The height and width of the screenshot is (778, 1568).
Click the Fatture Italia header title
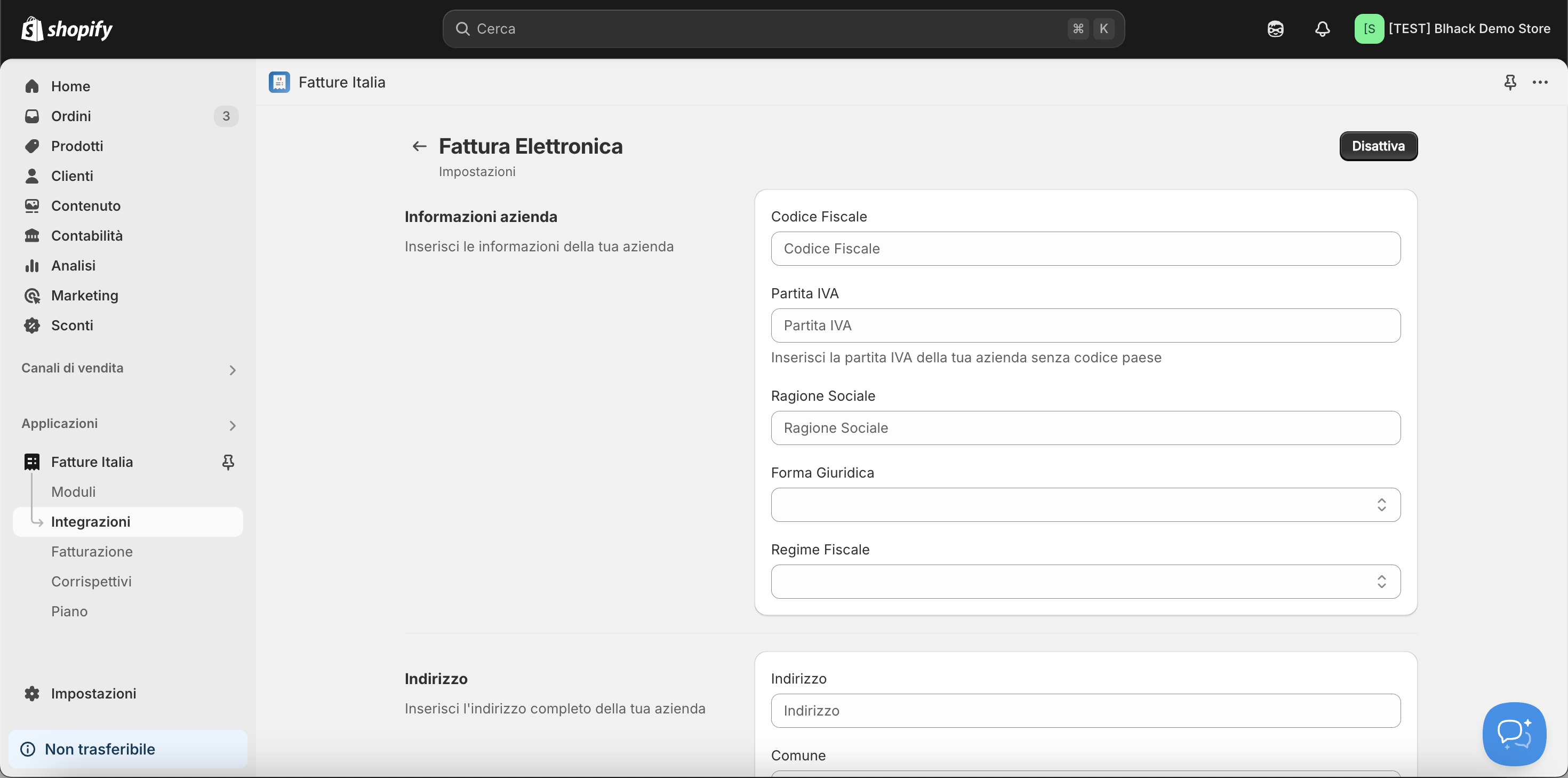click(341, 82)
